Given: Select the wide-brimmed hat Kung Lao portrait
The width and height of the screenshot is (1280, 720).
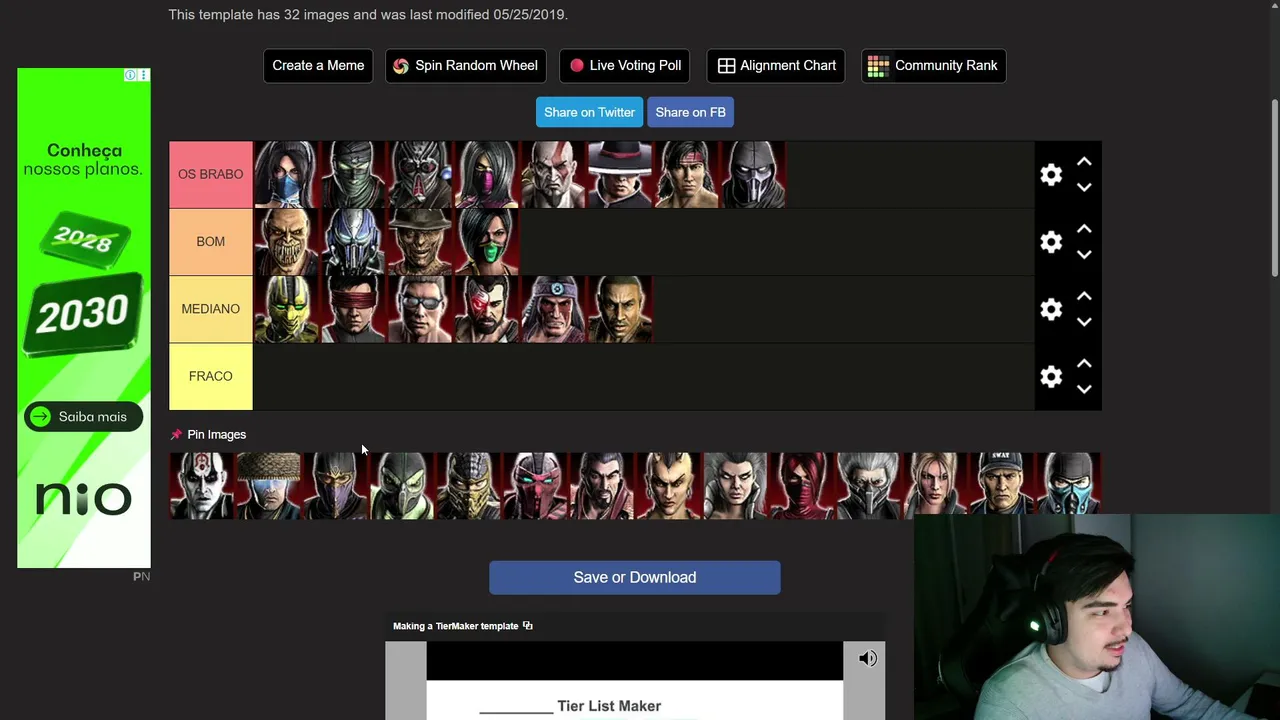Looking at the screenshot, I should (x=620, y=175).
